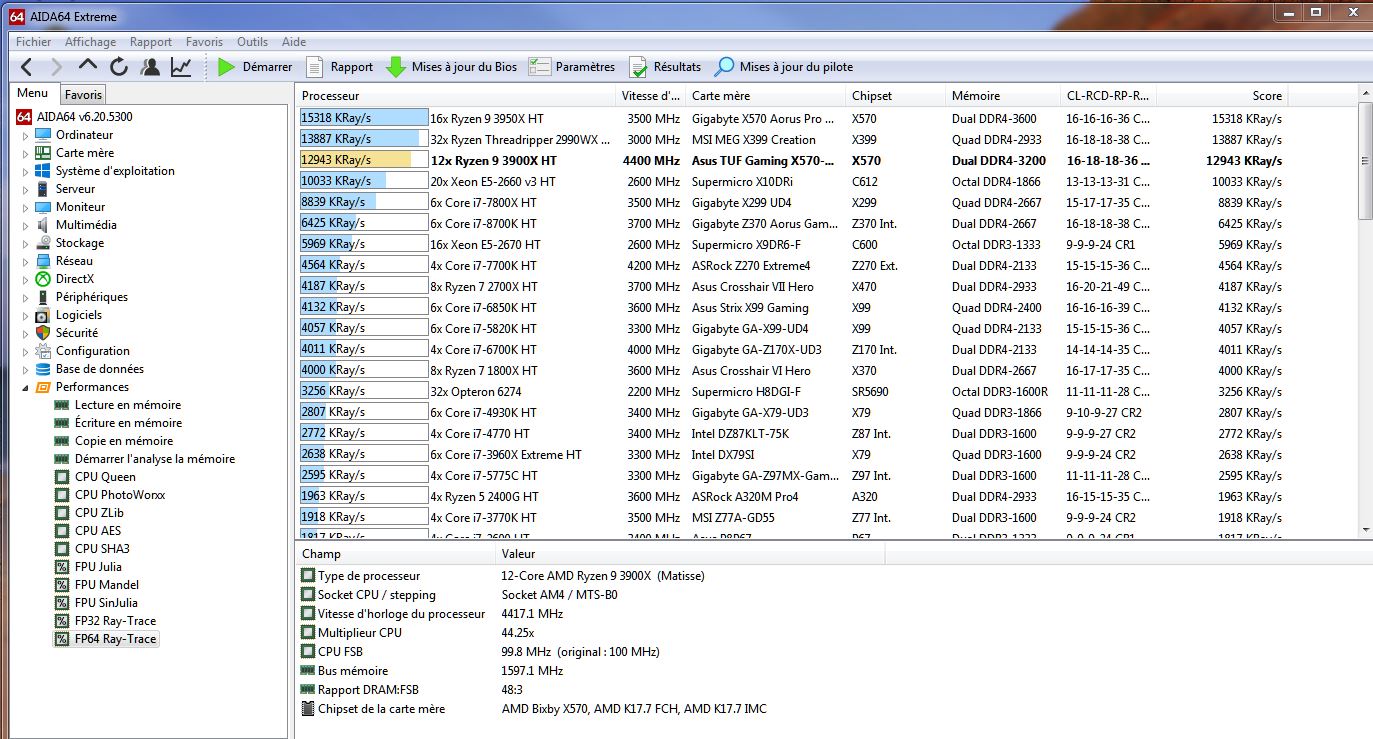
Task: Expand the Serveur tree node
Action: coord(26,189)
